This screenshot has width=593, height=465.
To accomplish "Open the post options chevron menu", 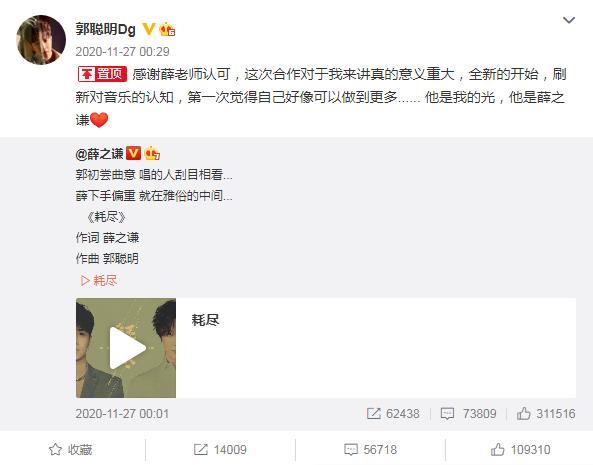I will pyautogui.click(x=569, y=20).
